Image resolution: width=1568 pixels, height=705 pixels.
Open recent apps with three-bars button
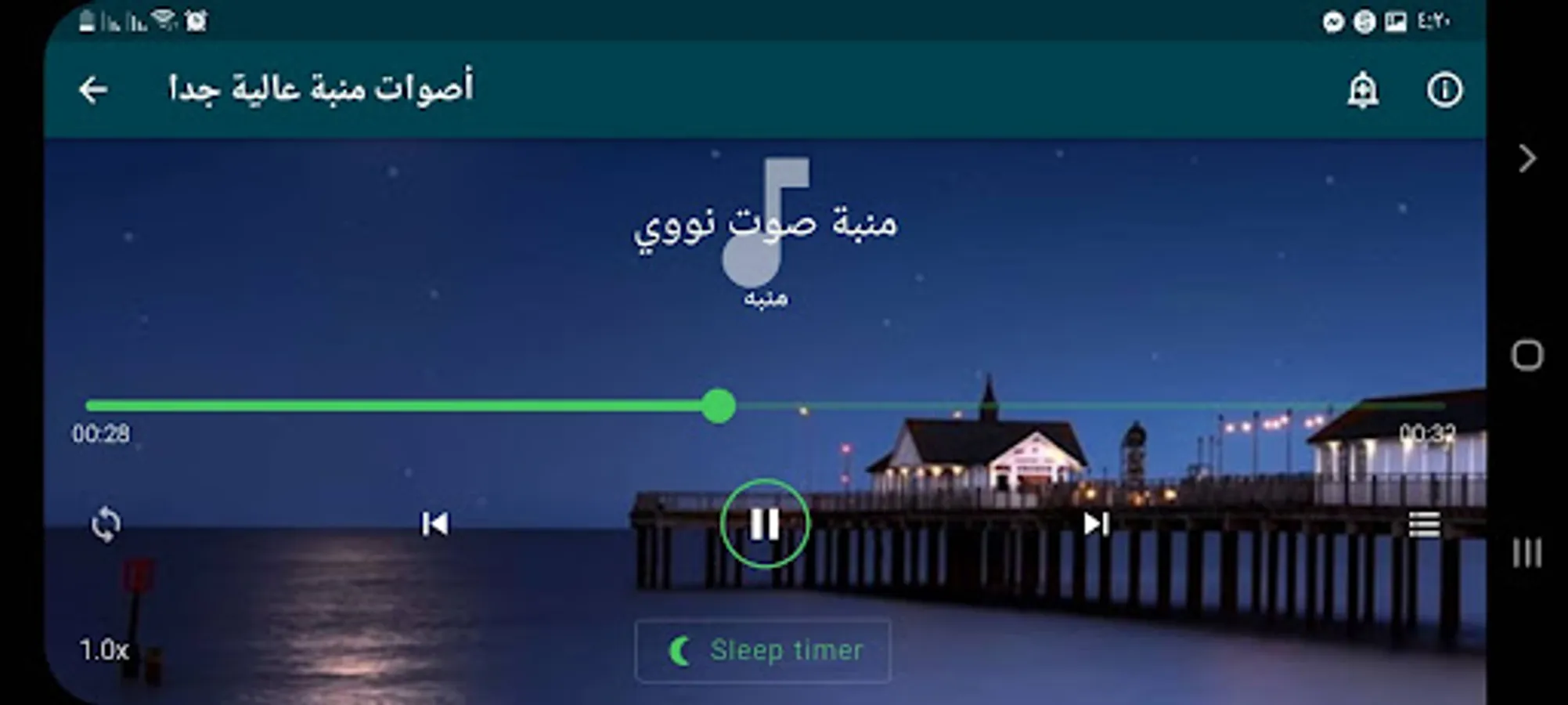(1527, 553)
